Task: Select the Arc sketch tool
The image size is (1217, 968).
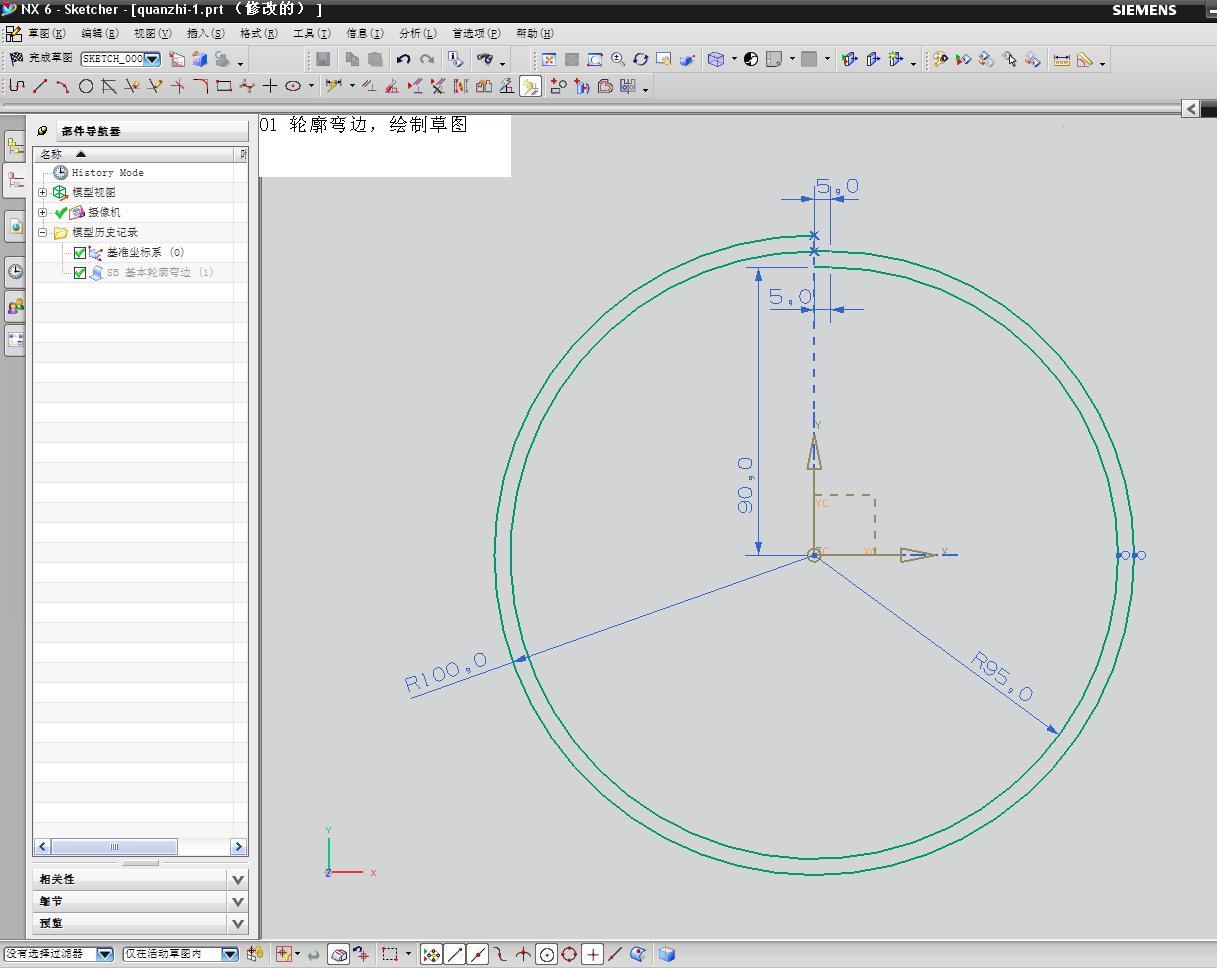Action: [63, 87]
